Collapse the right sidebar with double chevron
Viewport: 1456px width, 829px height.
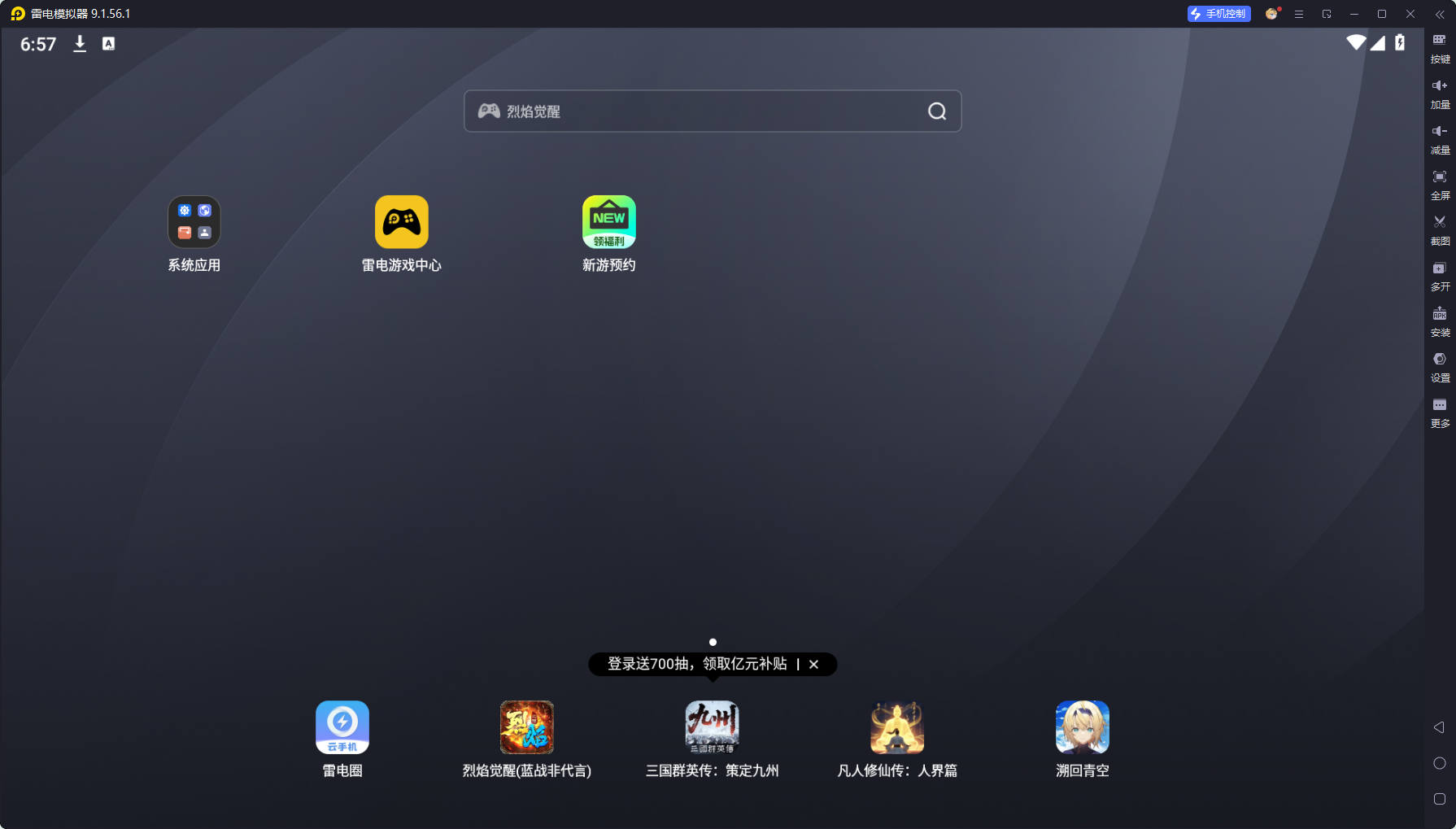tap(1440, 14)
